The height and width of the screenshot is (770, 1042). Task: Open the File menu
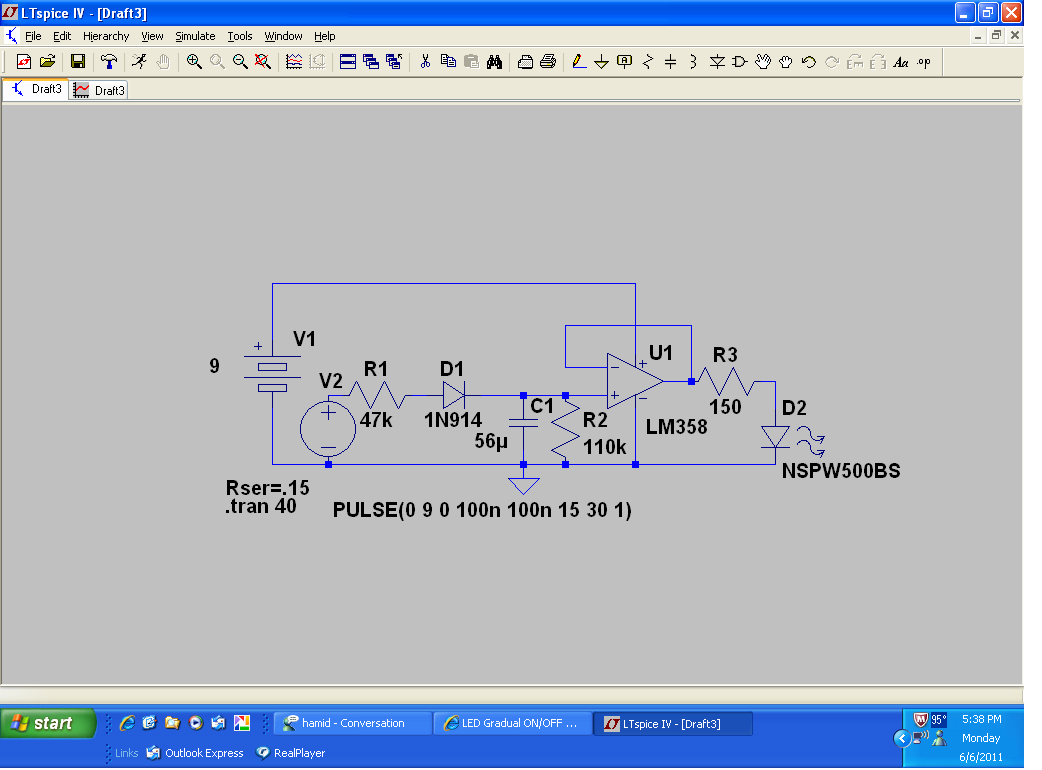(x=33, y=36)
